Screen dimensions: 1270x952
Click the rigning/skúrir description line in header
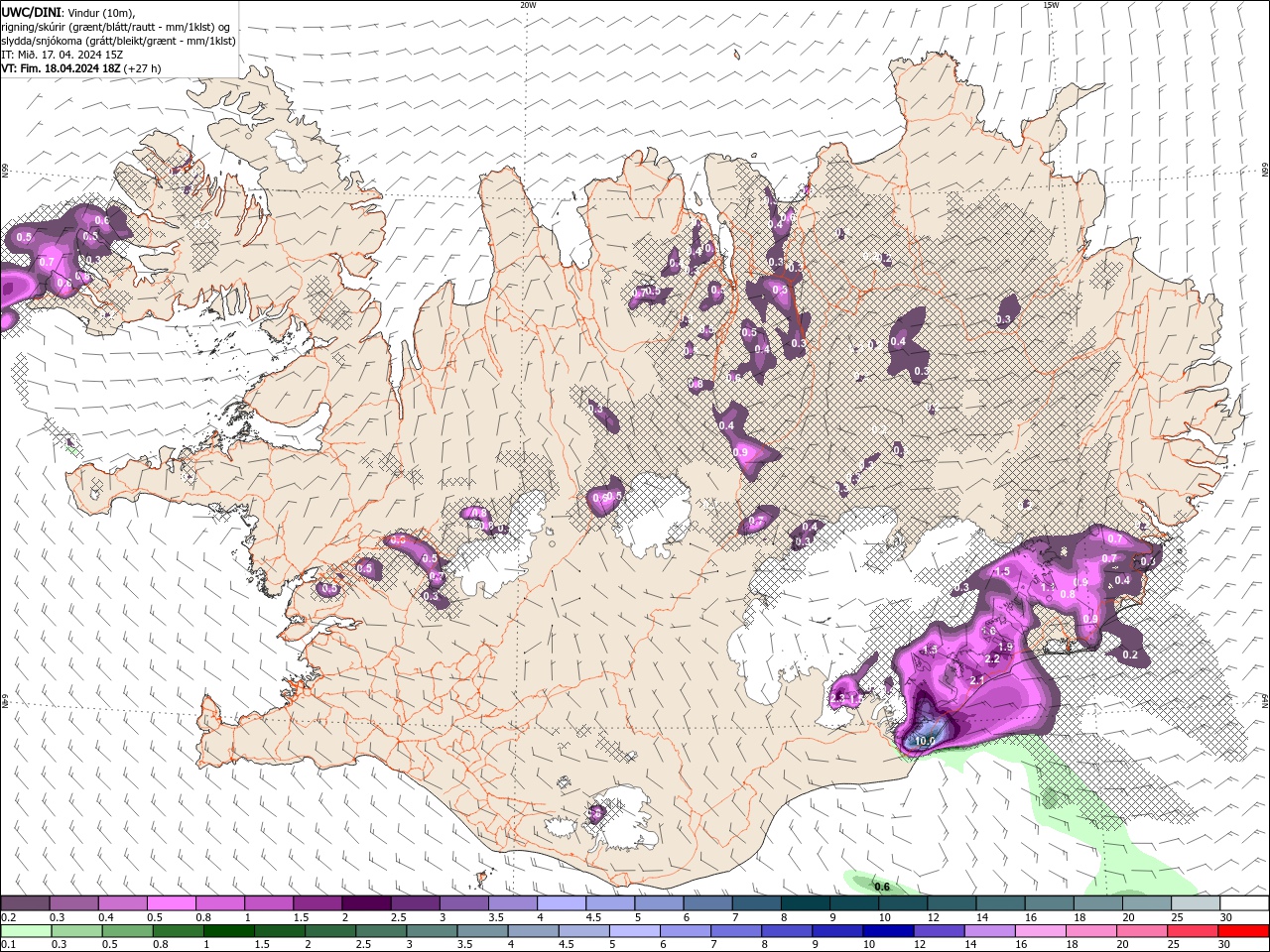[115, 27]
